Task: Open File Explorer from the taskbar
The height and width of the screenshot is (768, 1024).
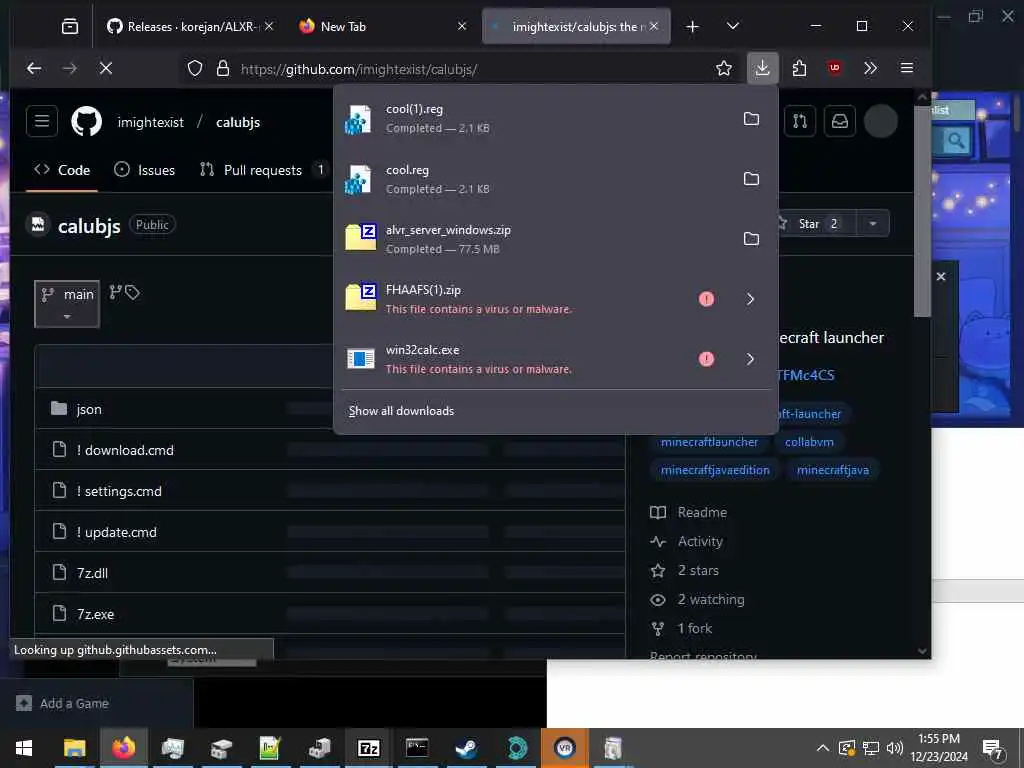Action: pyautogui.click(x=74, y=748)
